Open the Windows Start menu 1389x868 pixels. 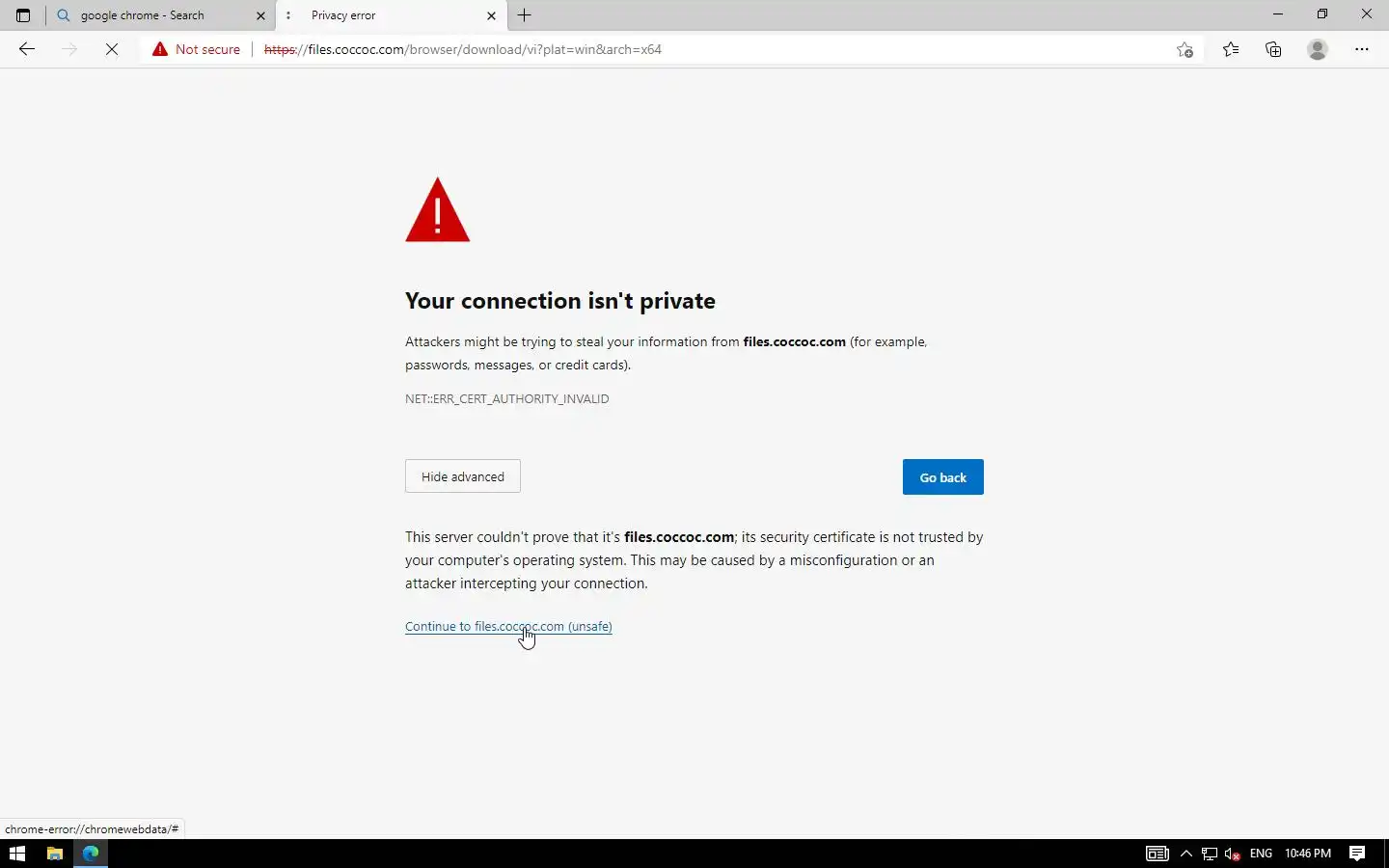click(x=17, y=854)
